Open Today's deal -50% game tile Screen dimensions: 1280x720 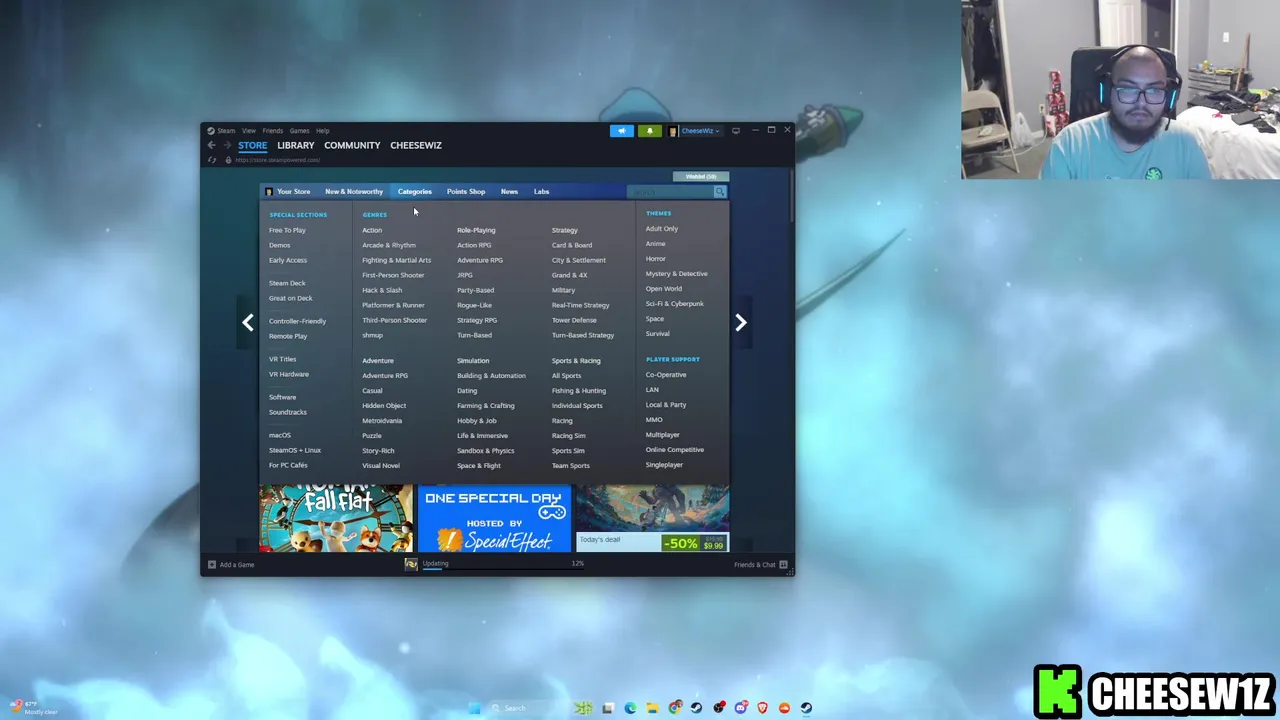click(x=652, y=518)
